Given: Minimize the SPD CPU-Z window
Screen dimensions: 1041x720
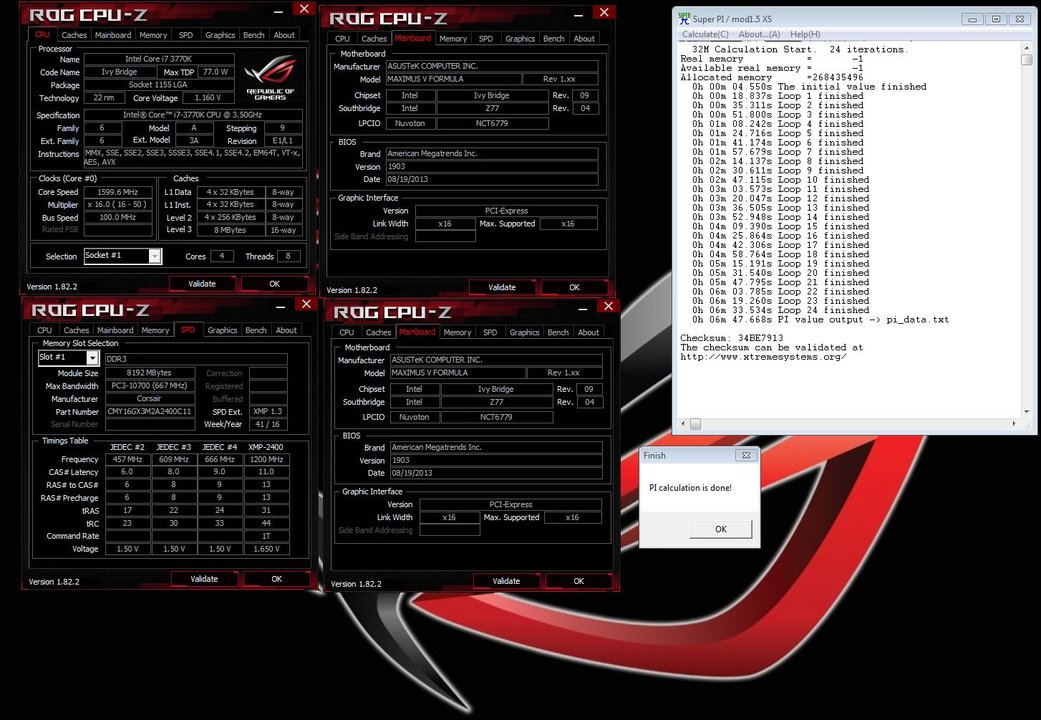Looking at the screenshot, I should point(281,306).
